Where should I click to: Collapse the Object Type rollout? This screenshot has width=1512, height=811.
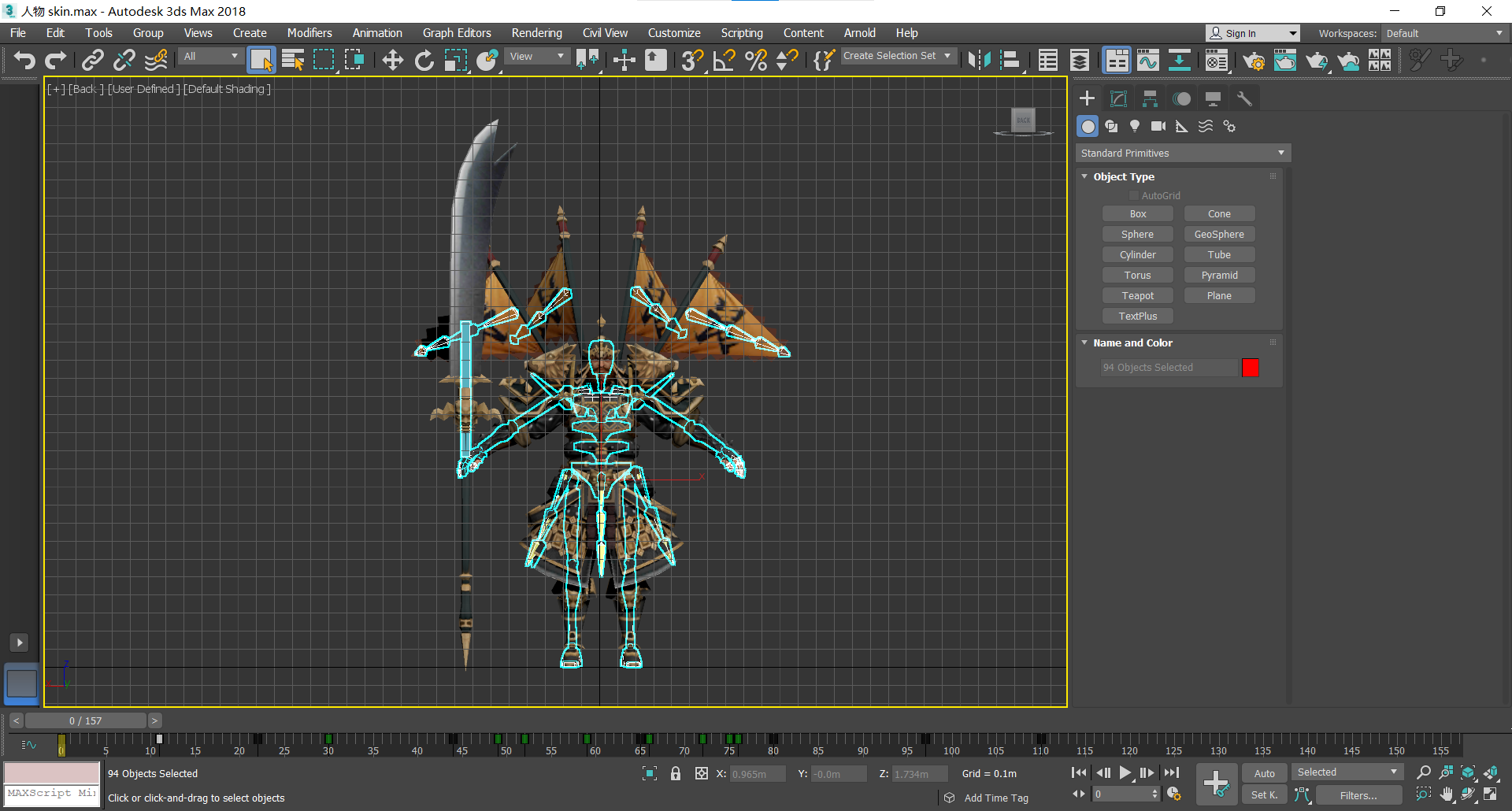click(x=1123, y=176)
